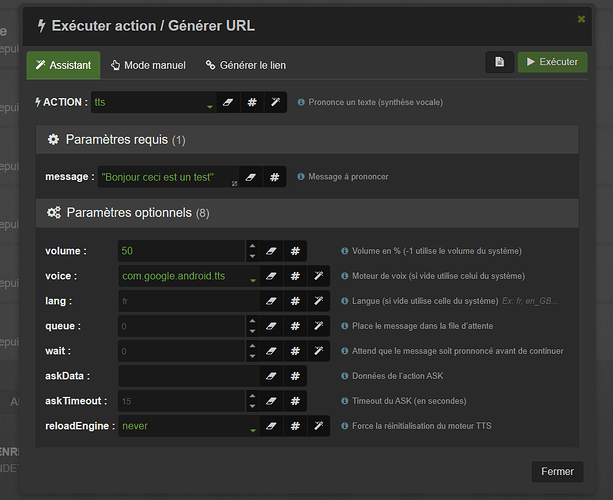Click info icon for Moteur de voix
613x500 pixels.
[344, 276]
